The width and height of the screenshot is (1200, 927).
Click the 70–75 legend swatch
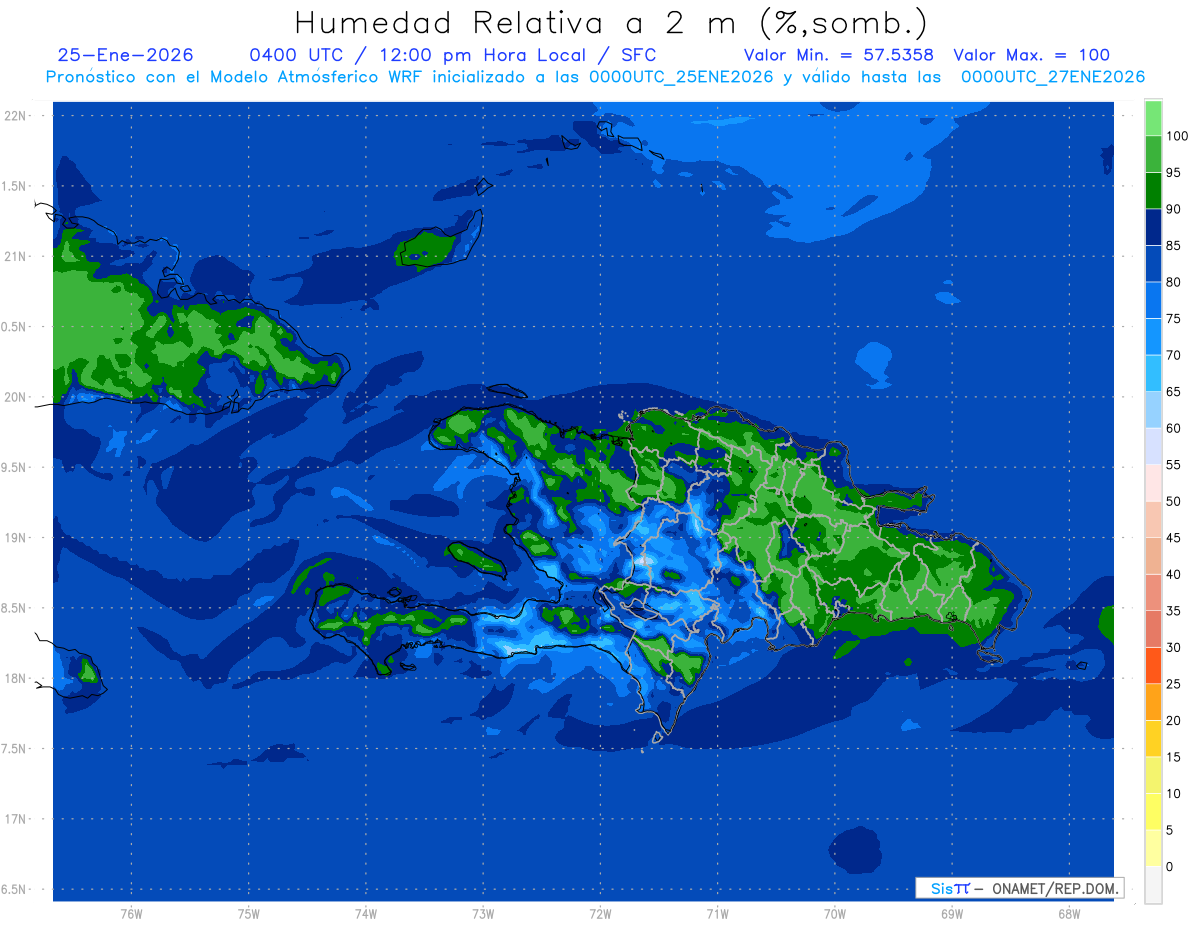1153,337
